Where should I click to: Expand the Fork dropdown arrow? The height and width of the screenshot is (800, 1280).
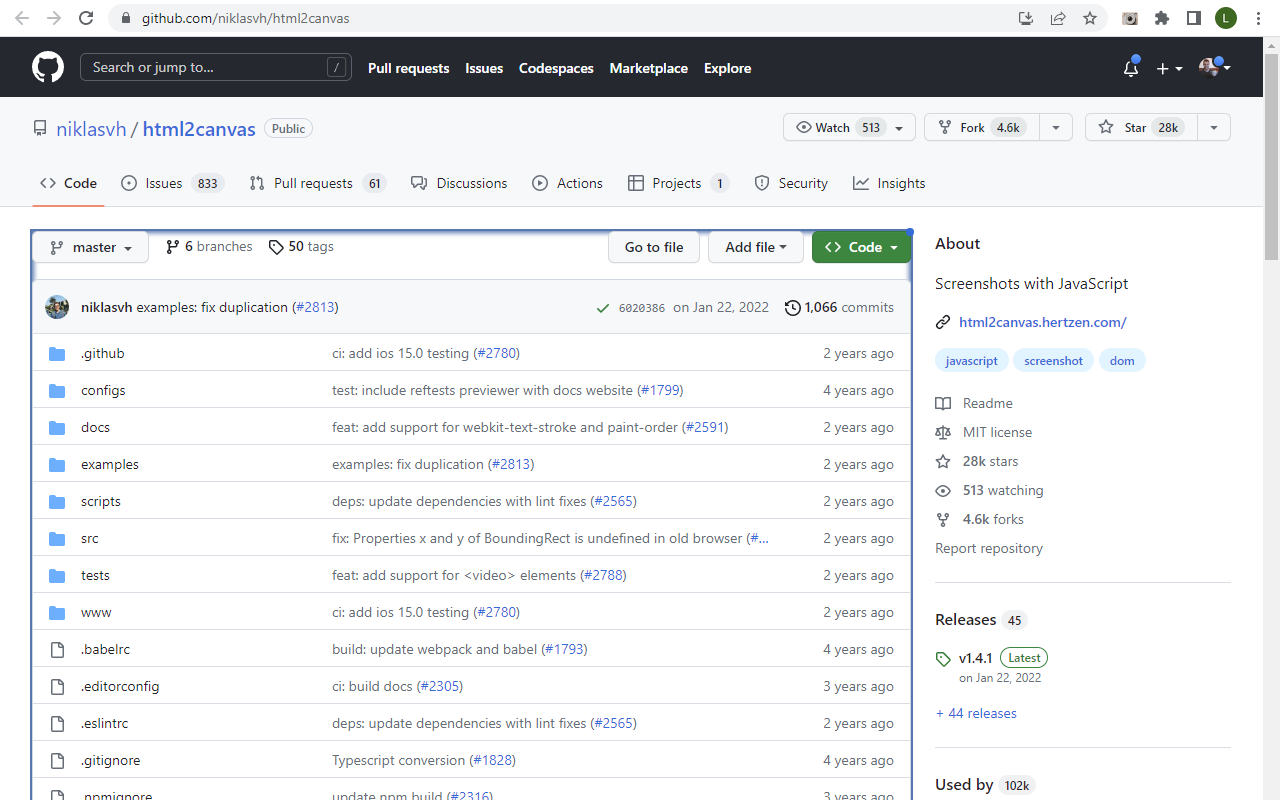click(1056, 127)
